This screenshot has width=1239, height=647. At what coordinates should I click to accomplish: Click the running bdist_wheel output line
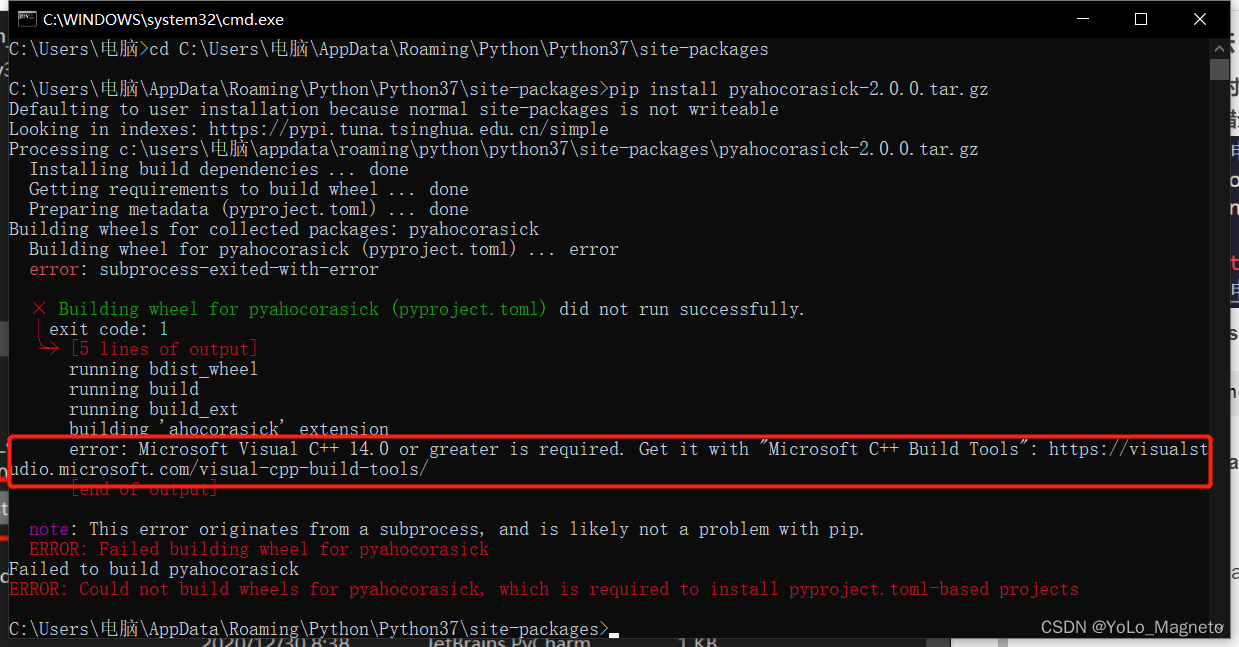click(162, 368)
